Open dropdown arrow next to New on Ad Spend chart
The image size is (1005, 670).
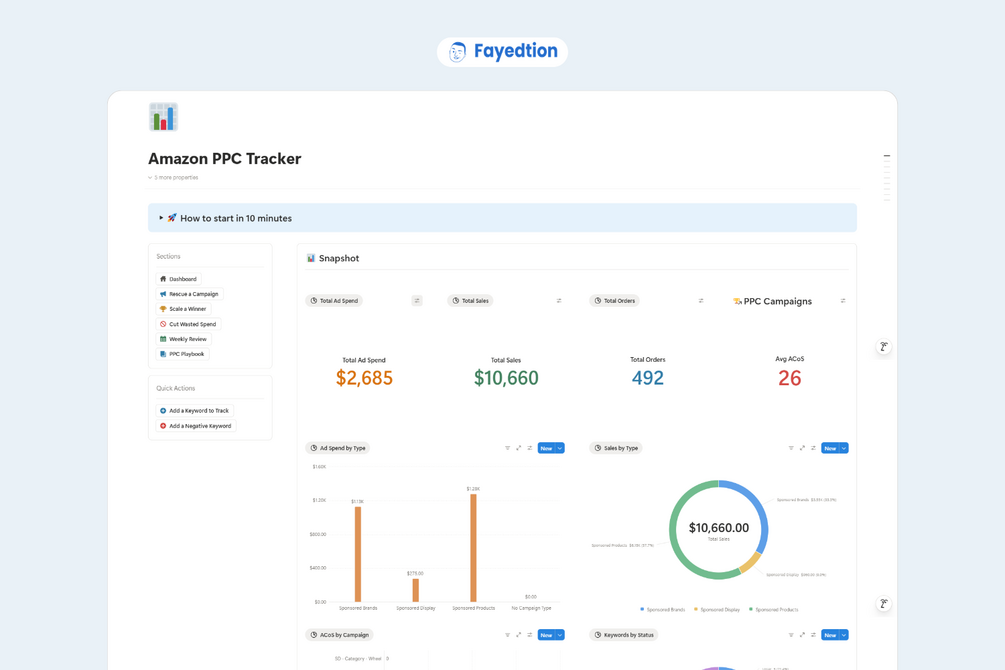coord(560,448)
